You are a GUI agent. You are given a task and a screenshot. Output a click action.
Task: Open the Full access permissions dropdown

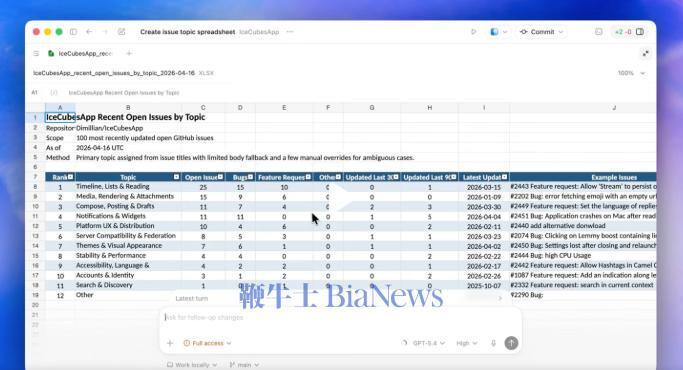[x=207, y=343]
